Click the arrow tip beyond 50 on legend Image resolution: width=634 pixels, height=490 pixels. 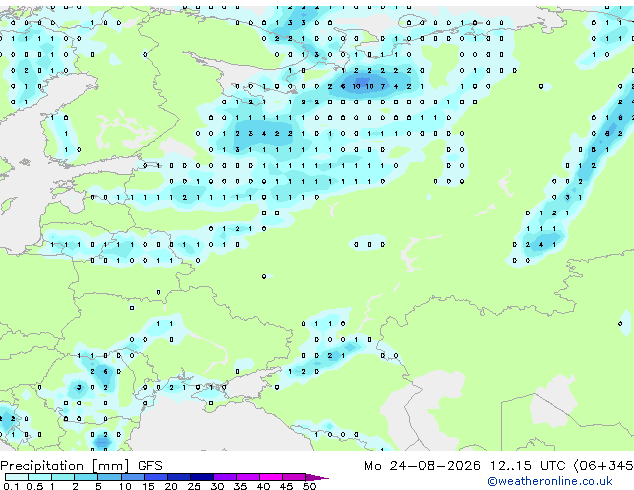point(317,478)
